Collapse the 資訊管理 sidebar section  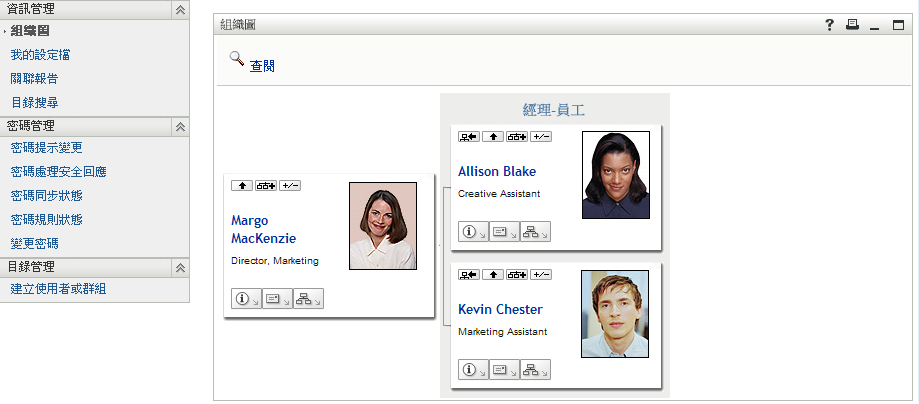[180, 9]
